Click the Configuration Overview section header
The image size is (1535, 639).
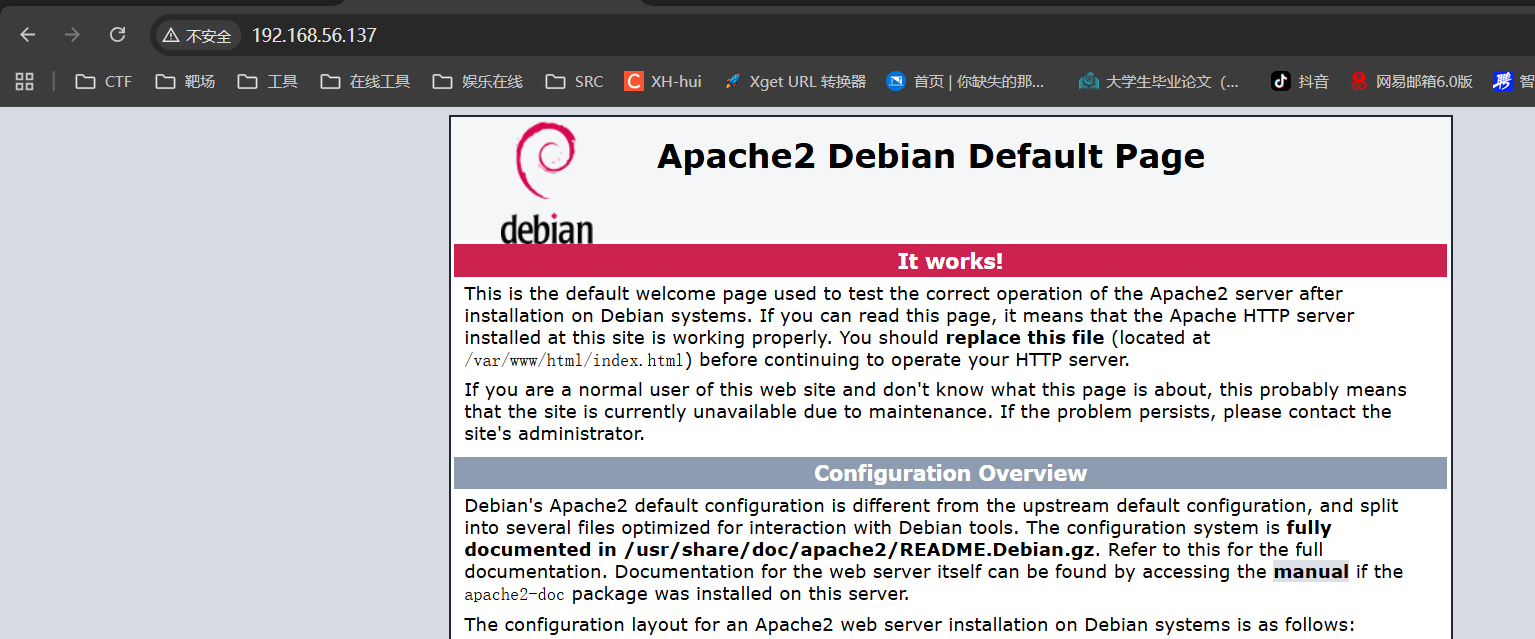click(950, 473)
